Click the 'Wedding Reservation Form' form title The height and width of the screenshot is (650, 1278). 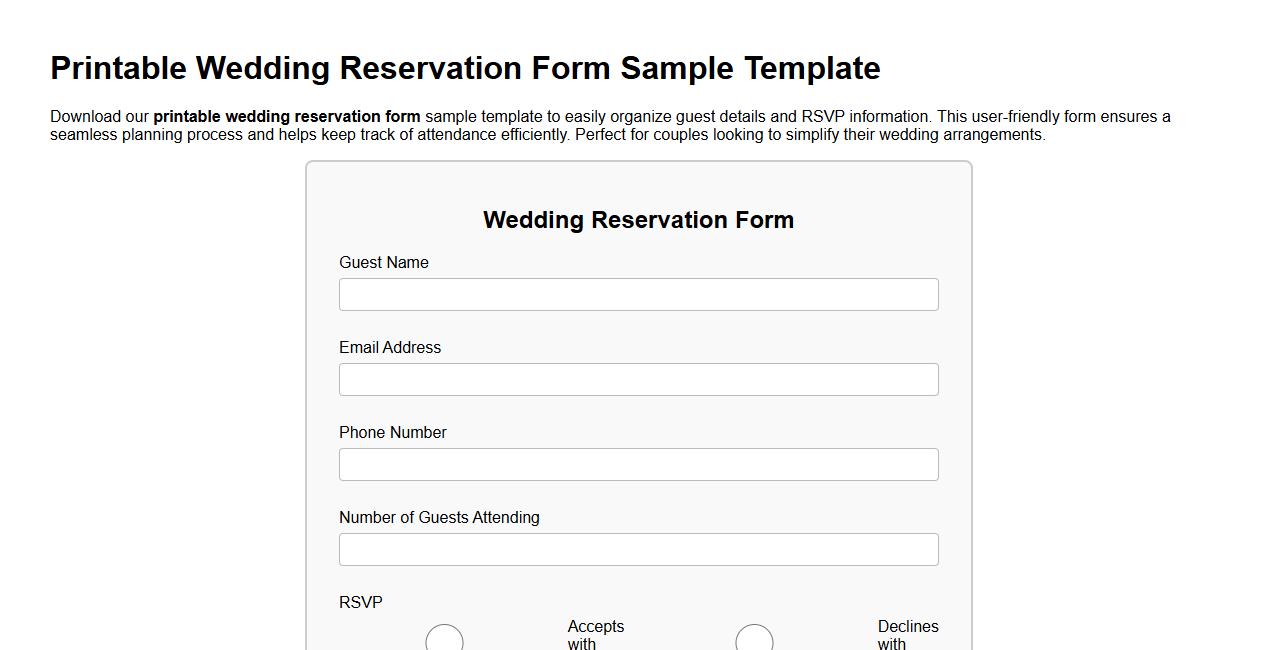pos(638,220)
